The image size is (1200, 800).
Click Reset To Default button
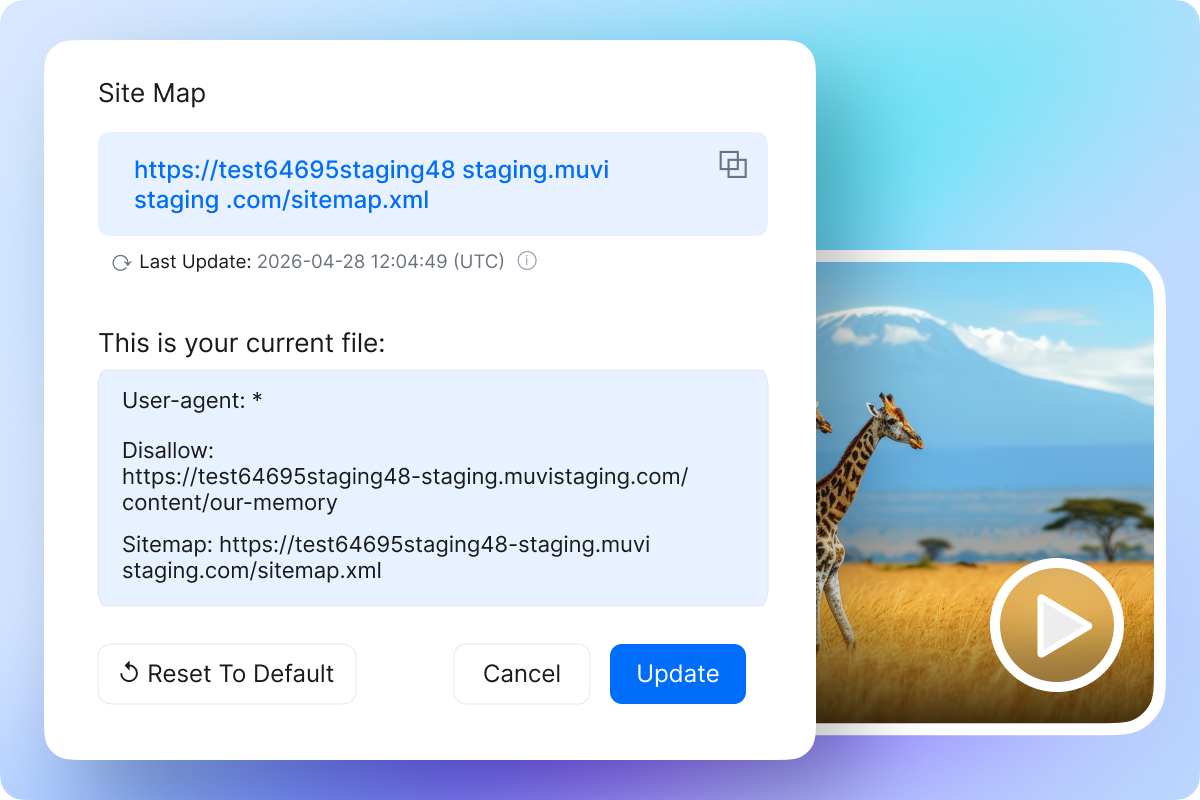227,674
